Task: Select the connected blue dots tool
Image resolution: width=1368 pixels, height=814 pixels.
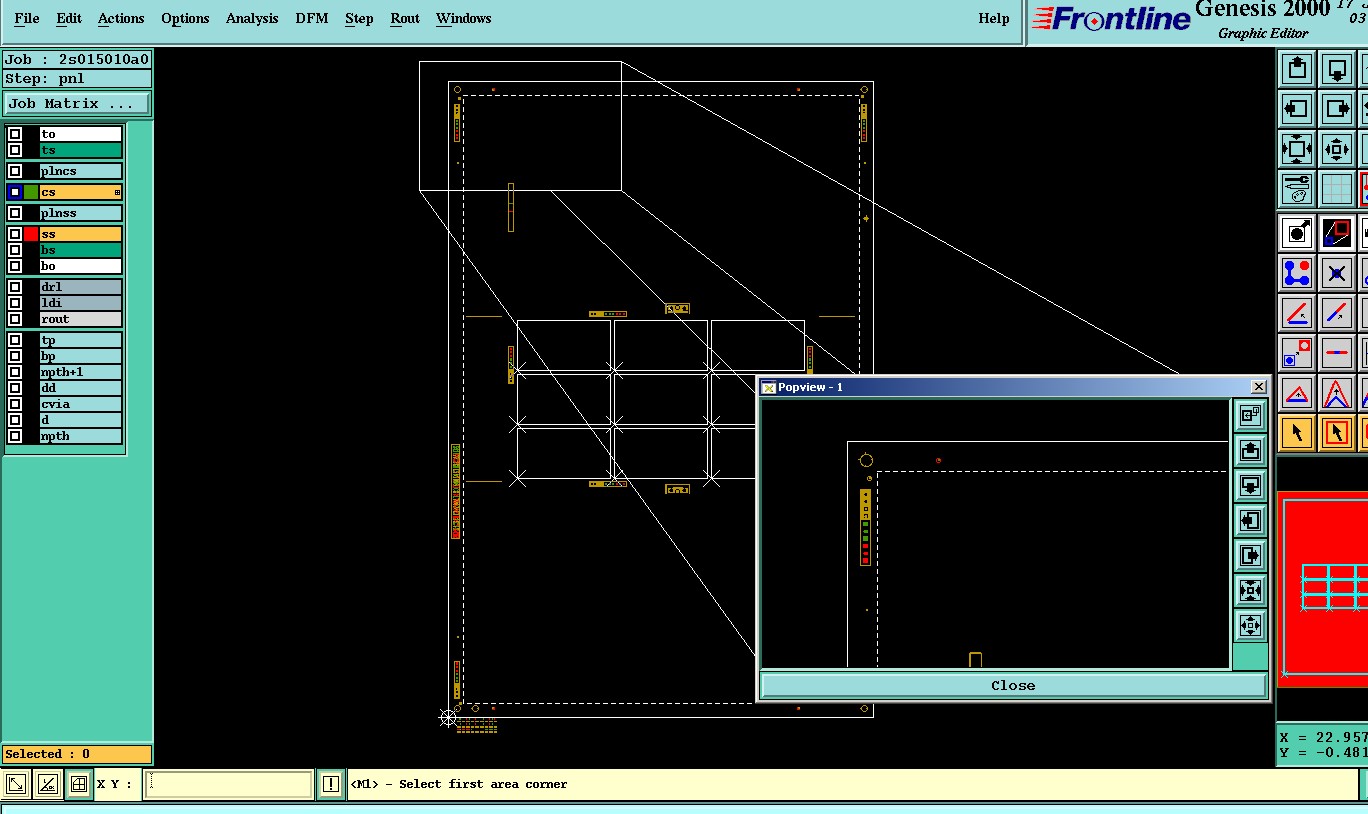Action: point(1297,273)
